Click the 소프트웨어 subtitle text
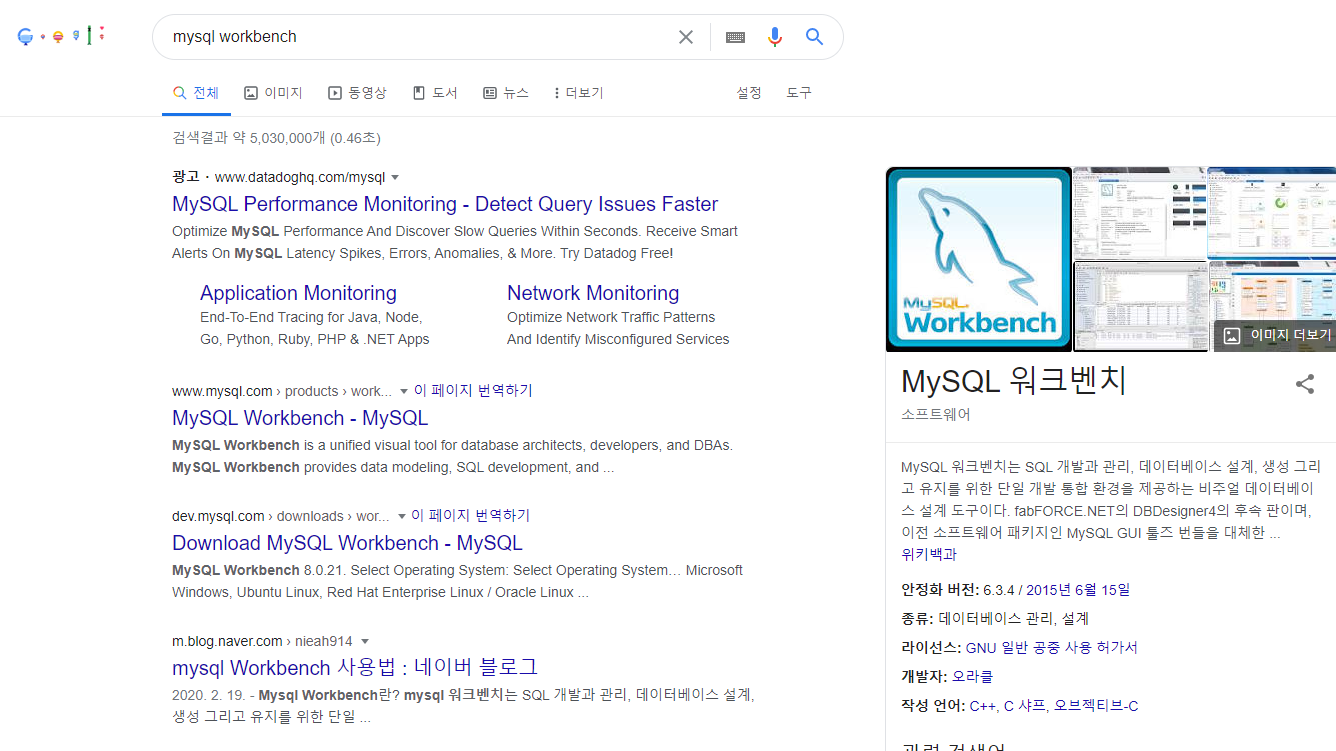This screenshot has height=751, width=1336. (936, 414)
